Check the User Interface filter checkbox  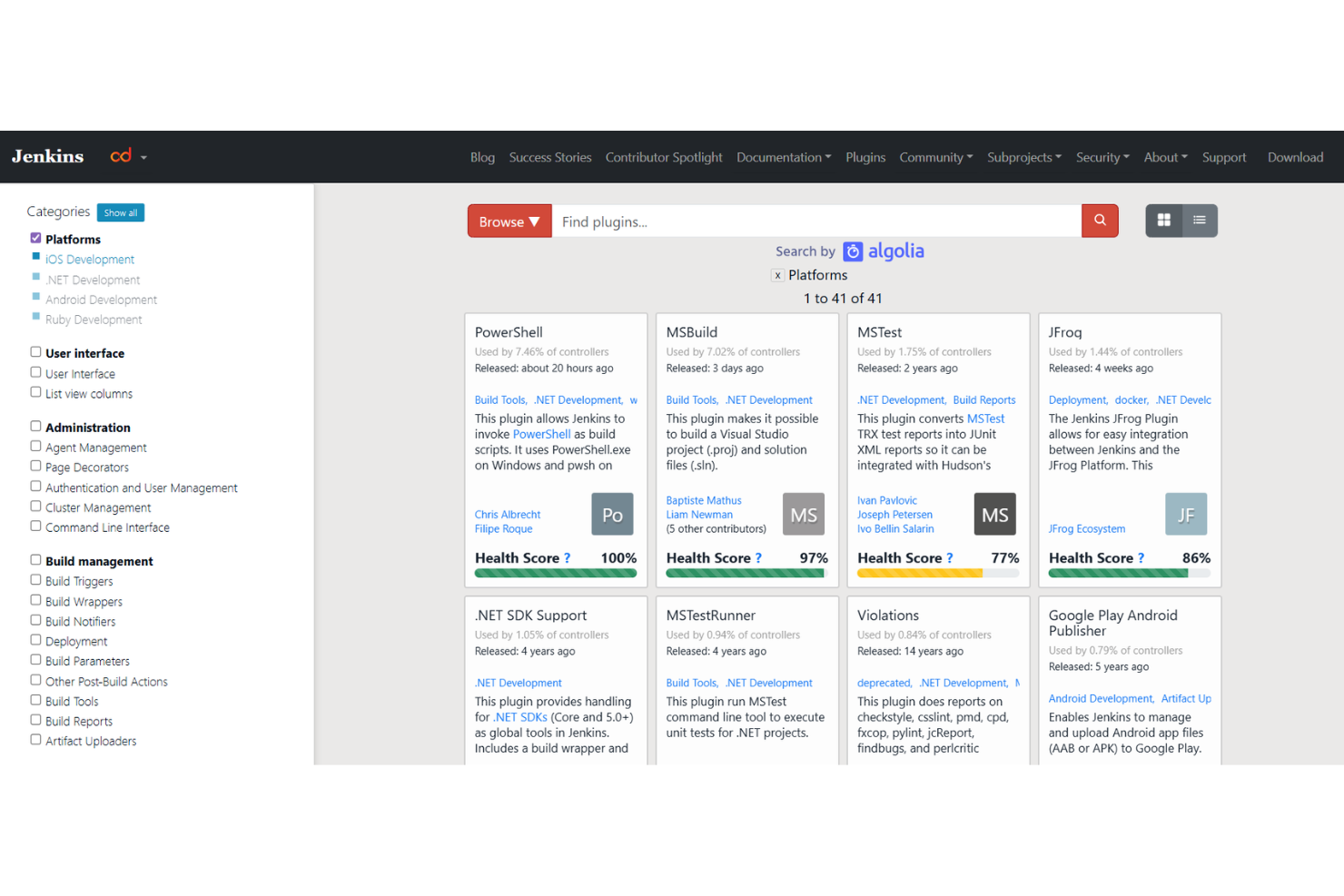[35, 373]
